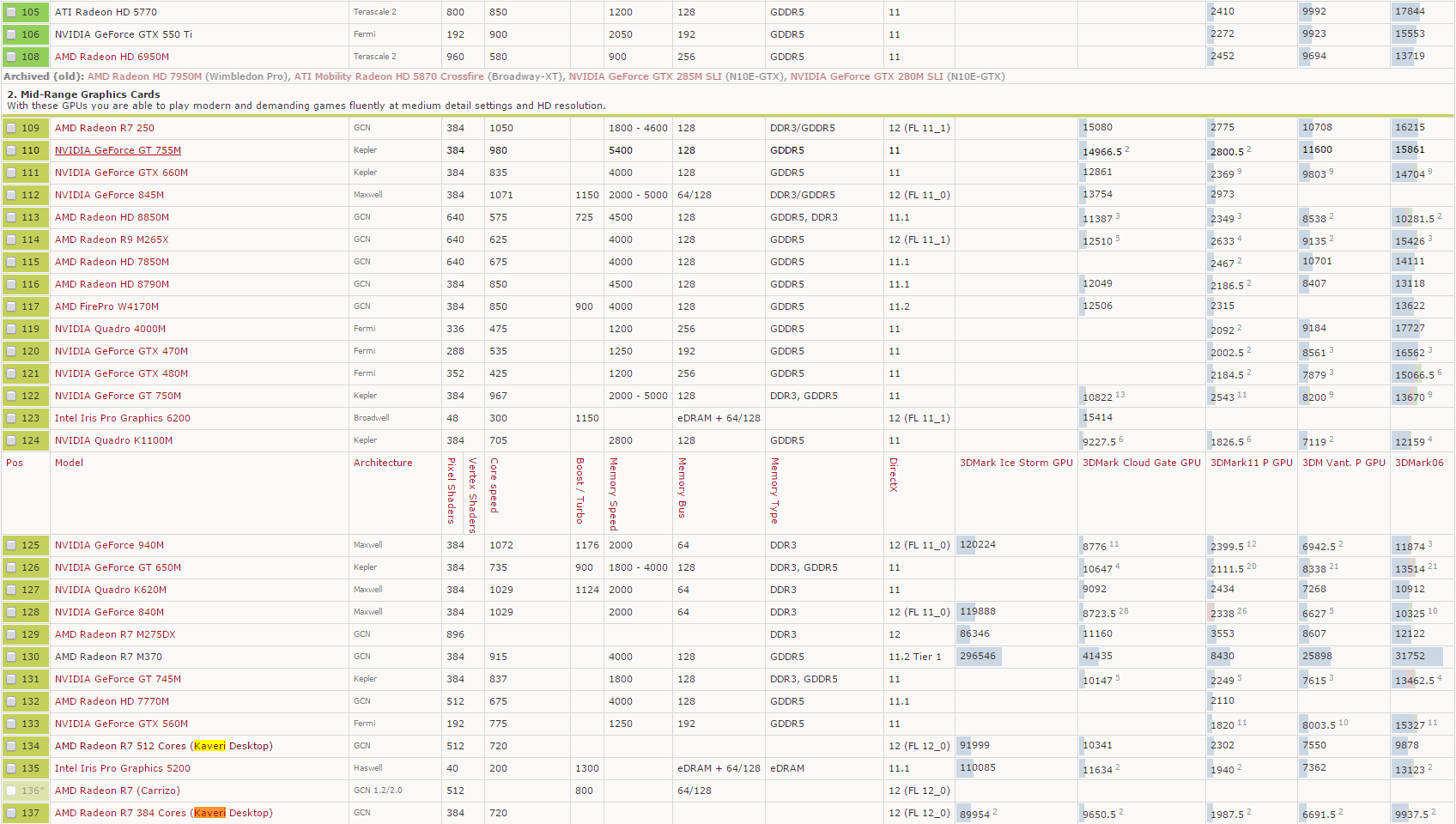This screenshot has width=1456, height=824.
Task: Open NVIDIA GeForce GTX 560M page
Action: coord(121,724)
